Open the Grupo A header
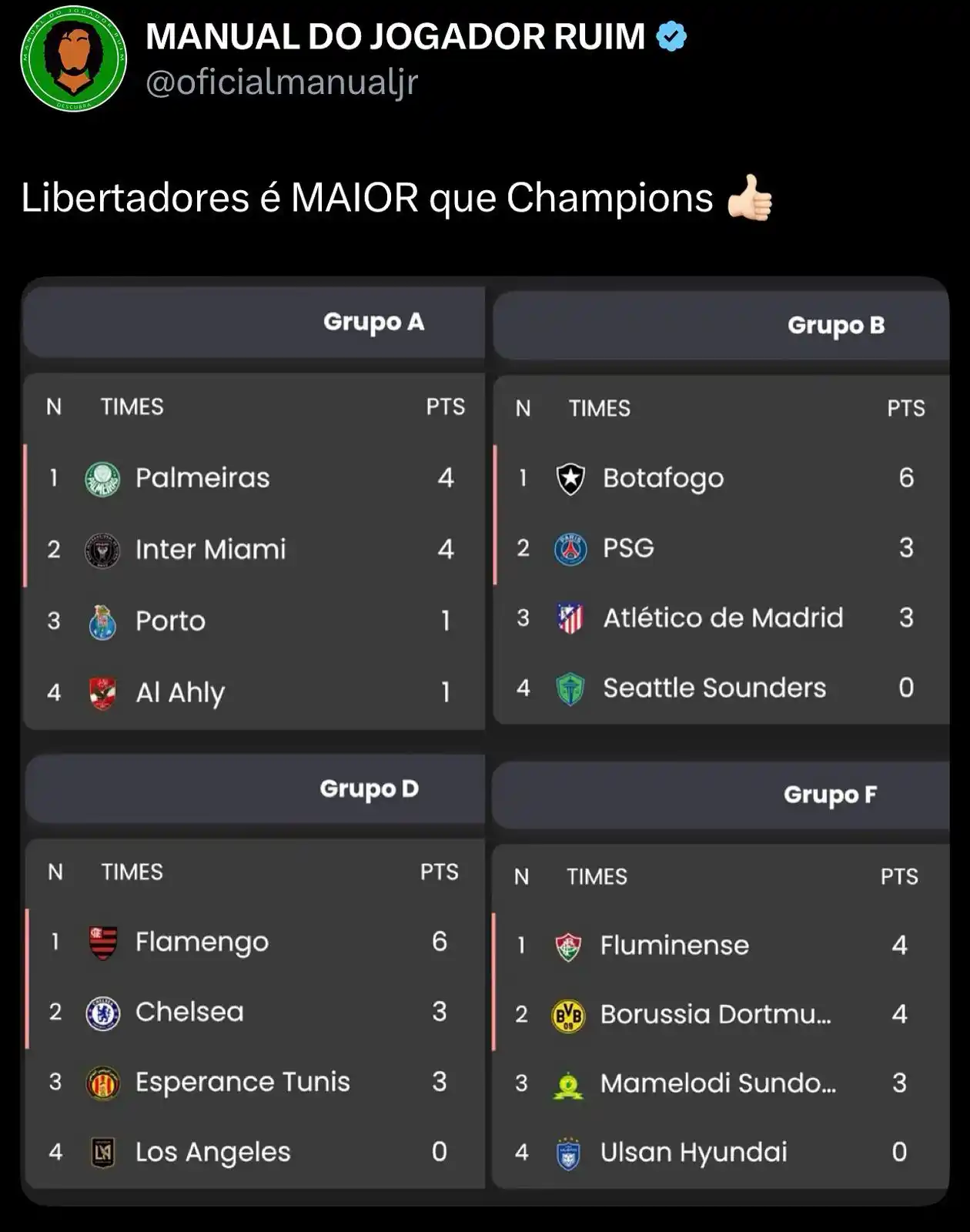 click(254, 322)
